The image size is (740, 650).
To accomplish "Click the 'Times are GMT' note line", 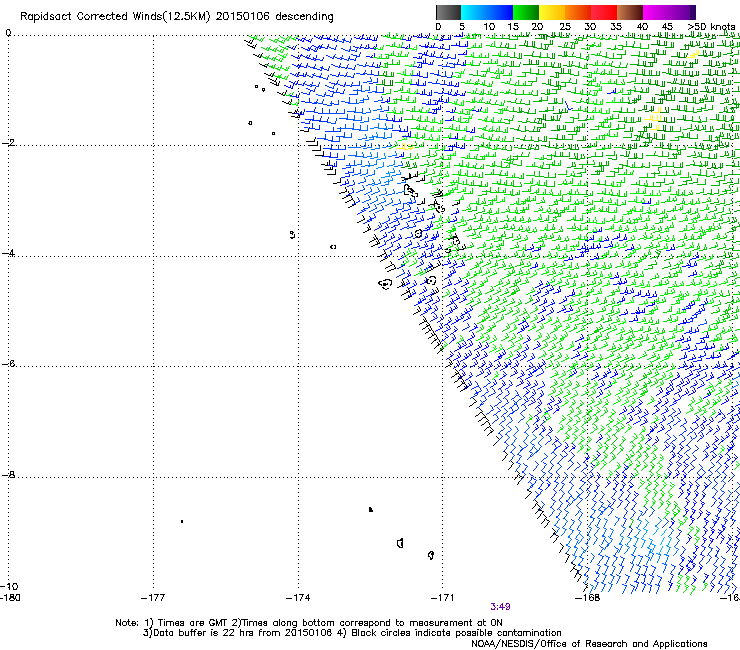I will [309, 623].
